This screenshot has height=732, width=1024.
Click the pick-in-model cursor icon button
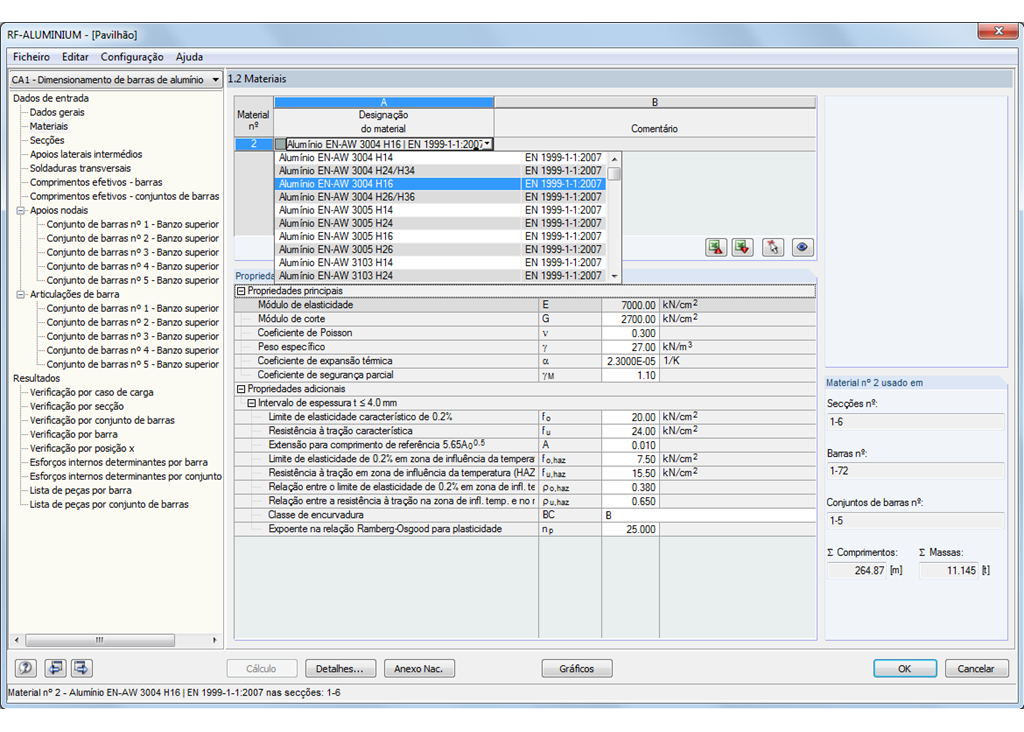point(773,247)
